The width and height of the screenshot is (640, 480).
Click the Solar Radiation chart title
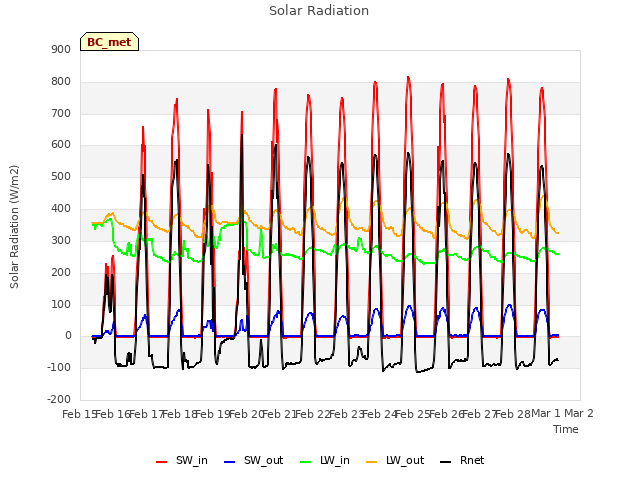click(x=319, y=11)
